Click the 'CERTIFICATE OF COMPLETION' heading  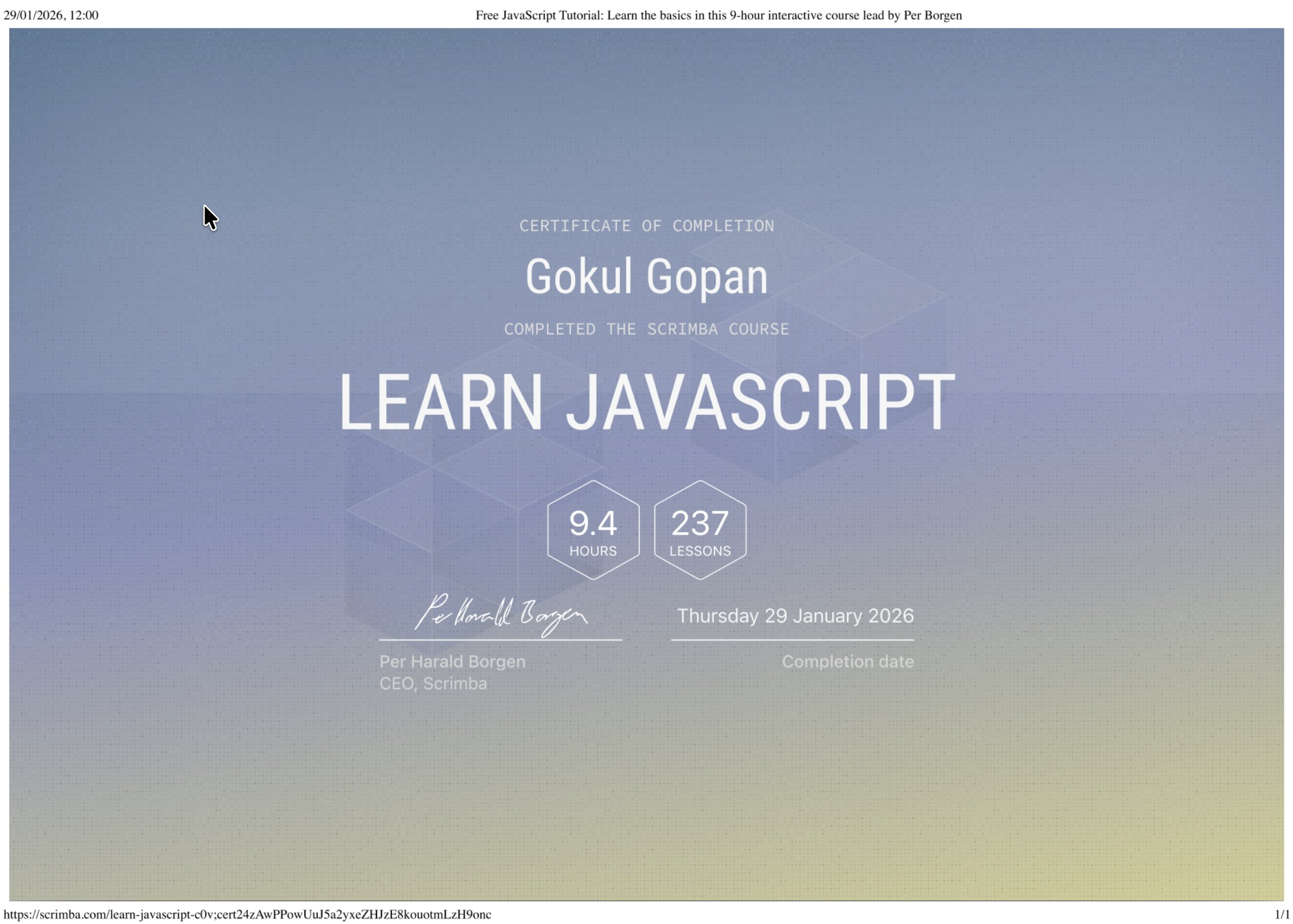pos(646,226)
